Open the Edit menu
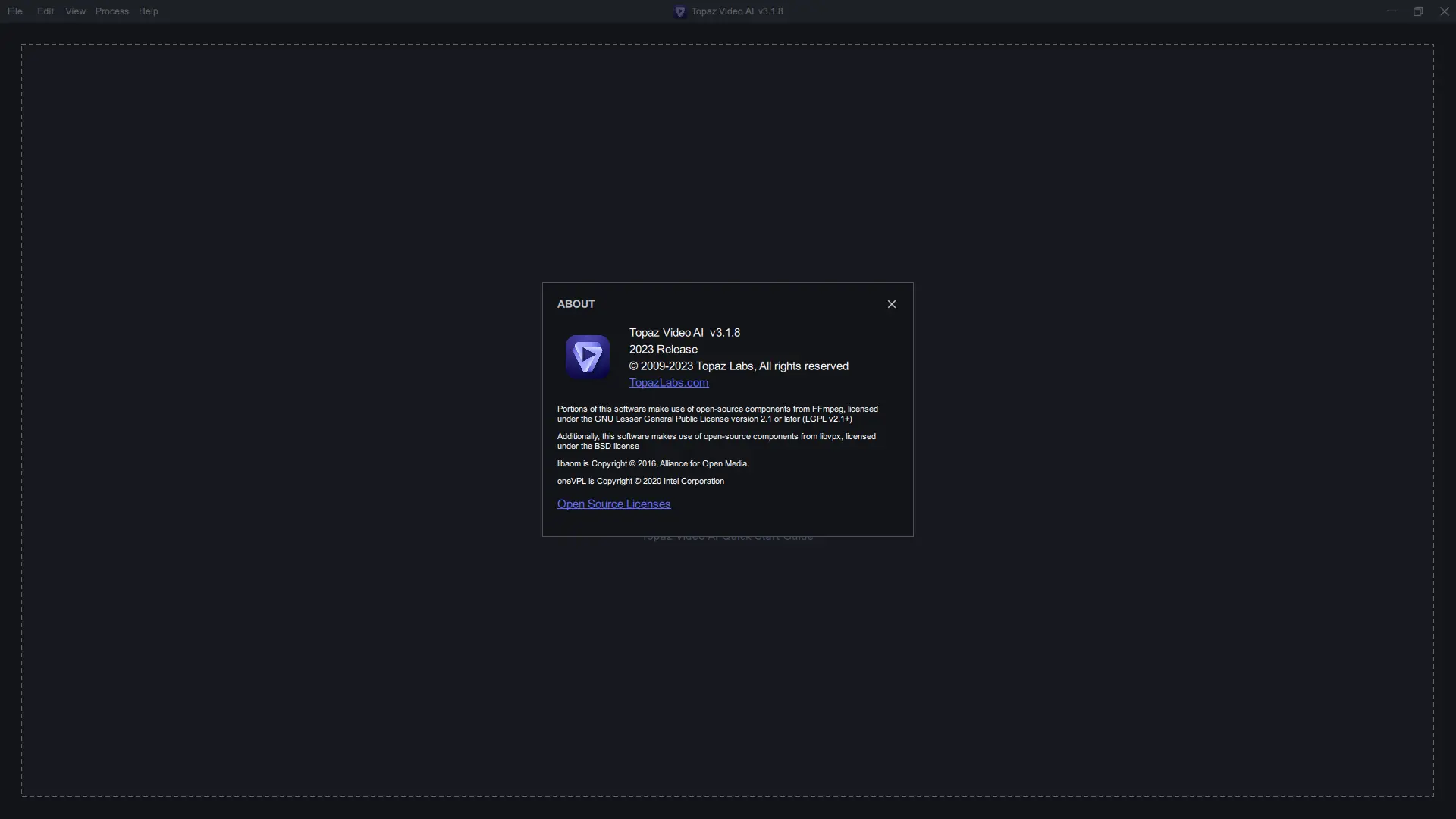This screenshot has width=1456, height=819. 45,11
